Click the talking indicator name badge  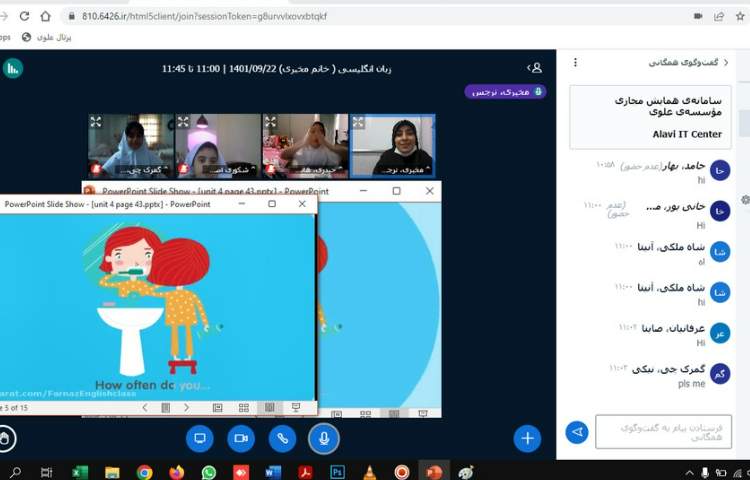pyautogui.click(x=505, y=92)
